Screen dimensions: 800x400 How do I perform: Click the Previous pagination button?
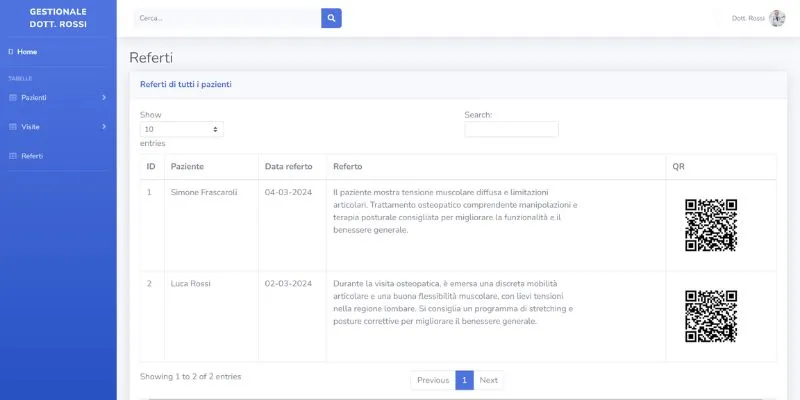432,380
